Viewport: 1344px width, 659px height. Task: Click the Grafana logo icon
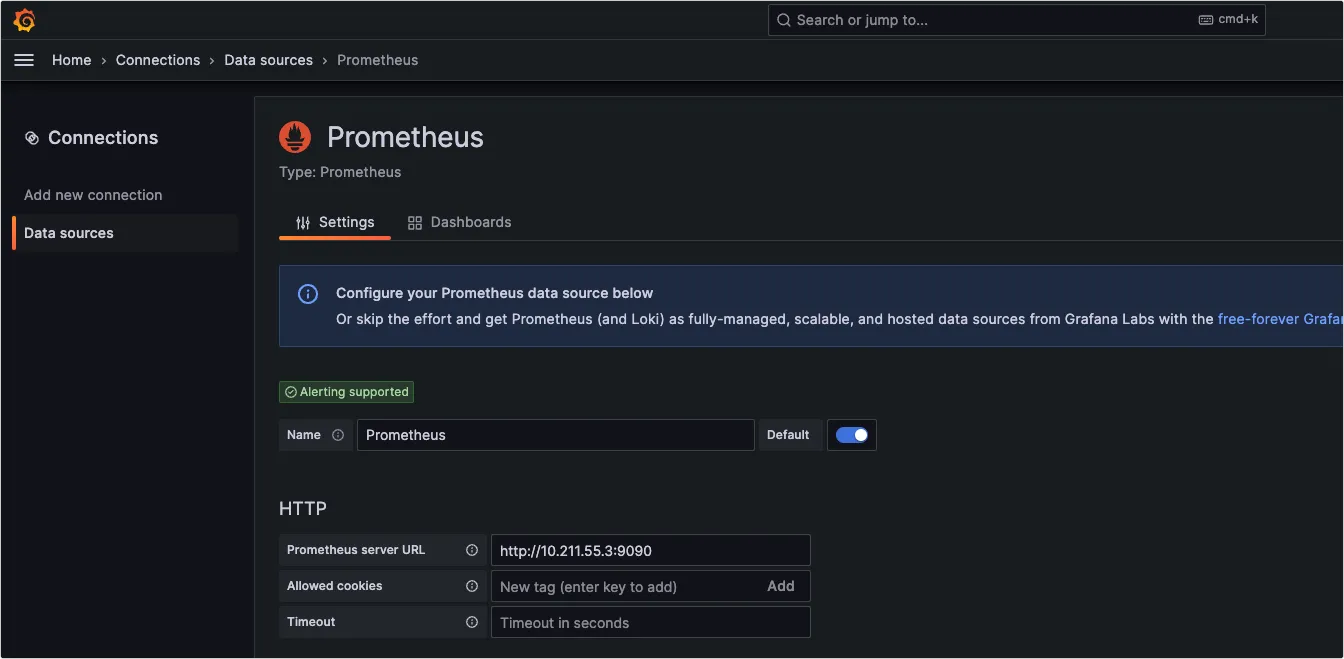(25, 20)
